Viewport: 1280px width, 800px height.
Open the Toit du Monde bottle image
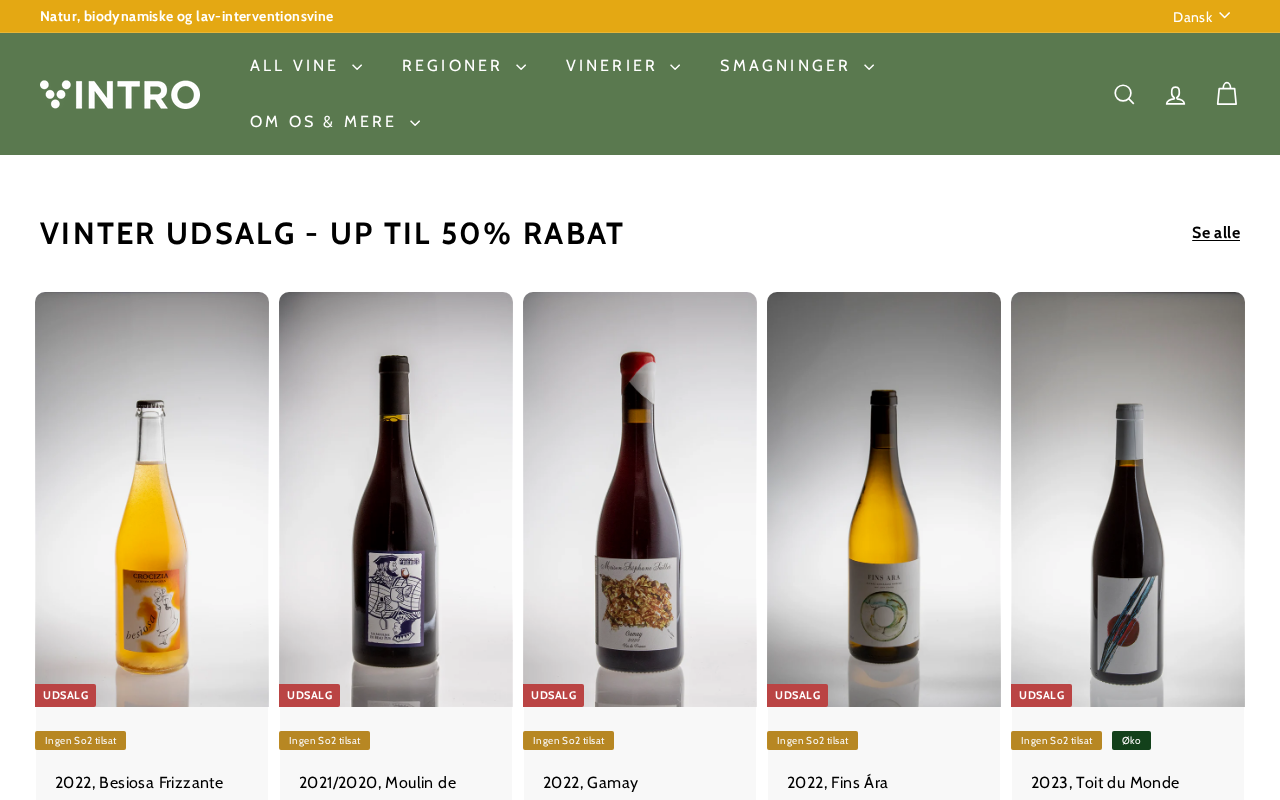pos(1128,499)
